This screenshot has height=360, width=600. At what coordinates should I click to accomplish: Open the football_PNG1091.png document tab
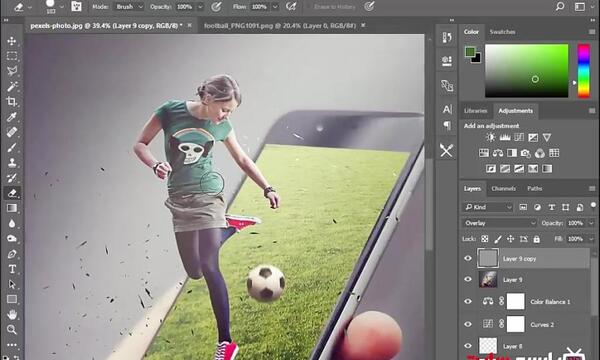coord(280,26)
